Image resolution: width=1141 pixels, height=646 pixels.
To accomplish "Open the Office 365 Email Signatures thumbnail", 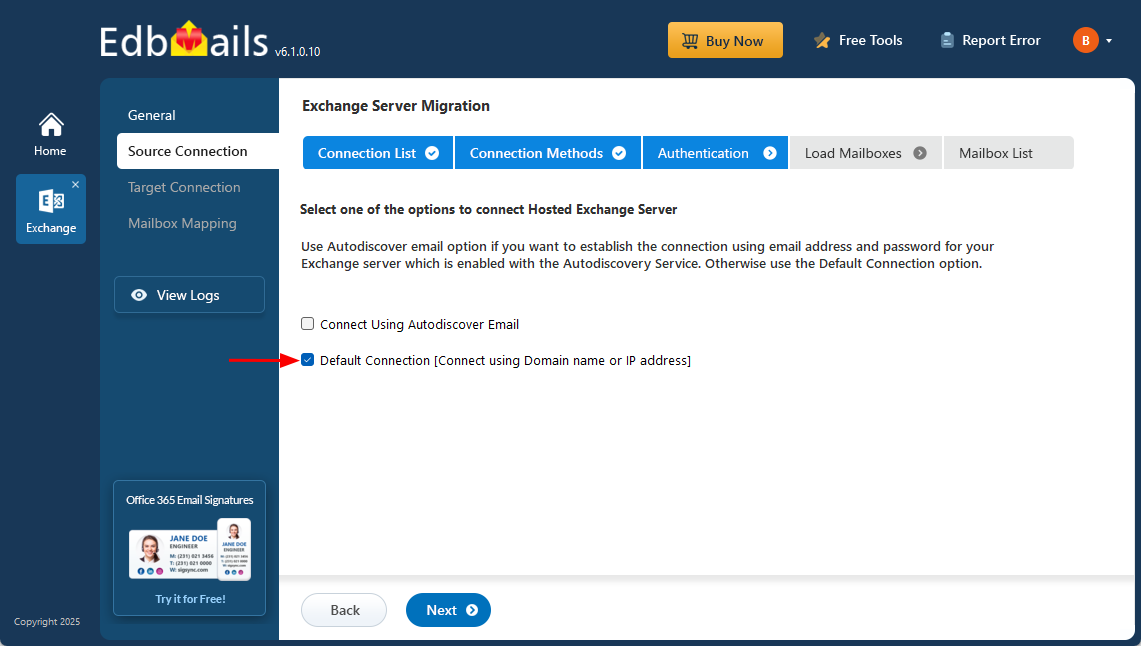I will pos(190,549).
